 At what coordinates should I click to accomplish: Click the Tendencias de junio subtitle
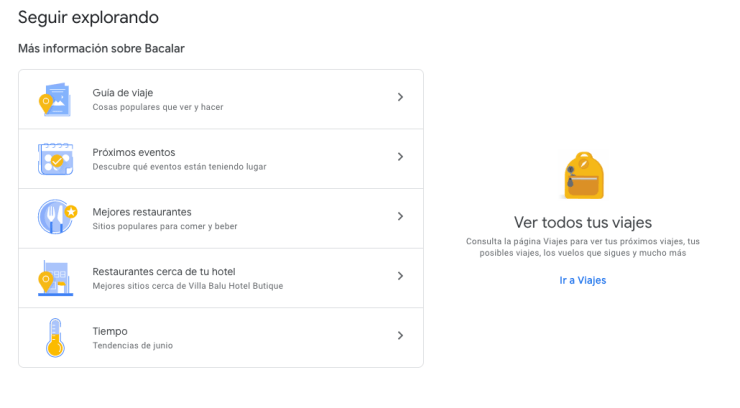point(133,346)
